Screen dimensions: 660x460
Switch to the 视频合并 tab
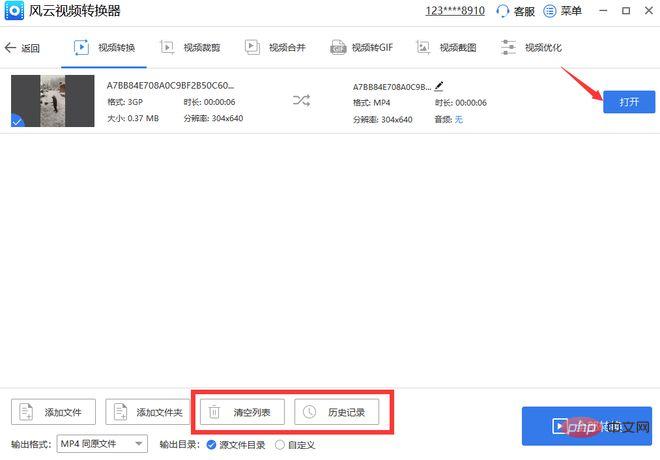(275, 48)
